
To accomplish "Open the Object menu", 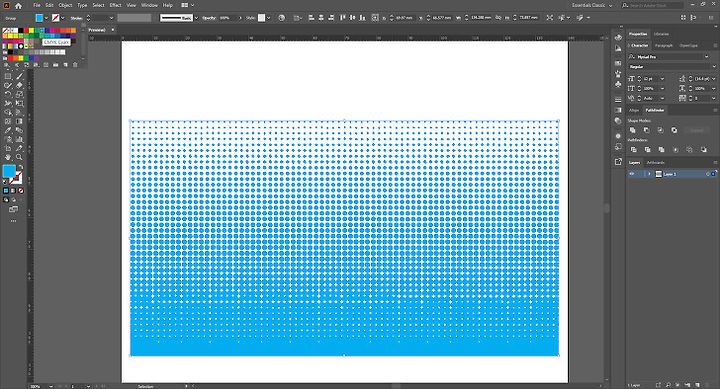I will (x=65, y=5).
